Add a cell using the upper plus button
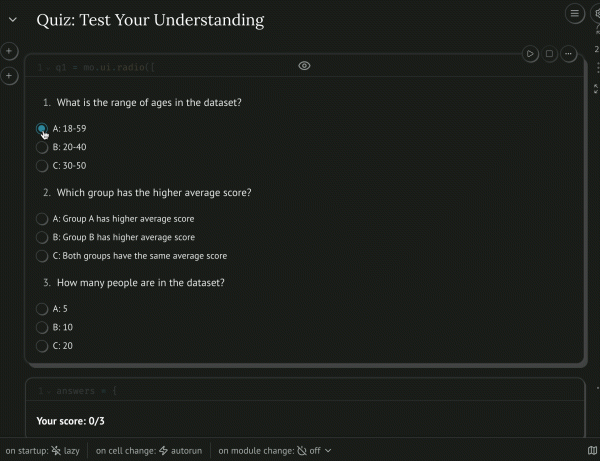The width and height of the screenshot is (600, 461). [9, 51]
